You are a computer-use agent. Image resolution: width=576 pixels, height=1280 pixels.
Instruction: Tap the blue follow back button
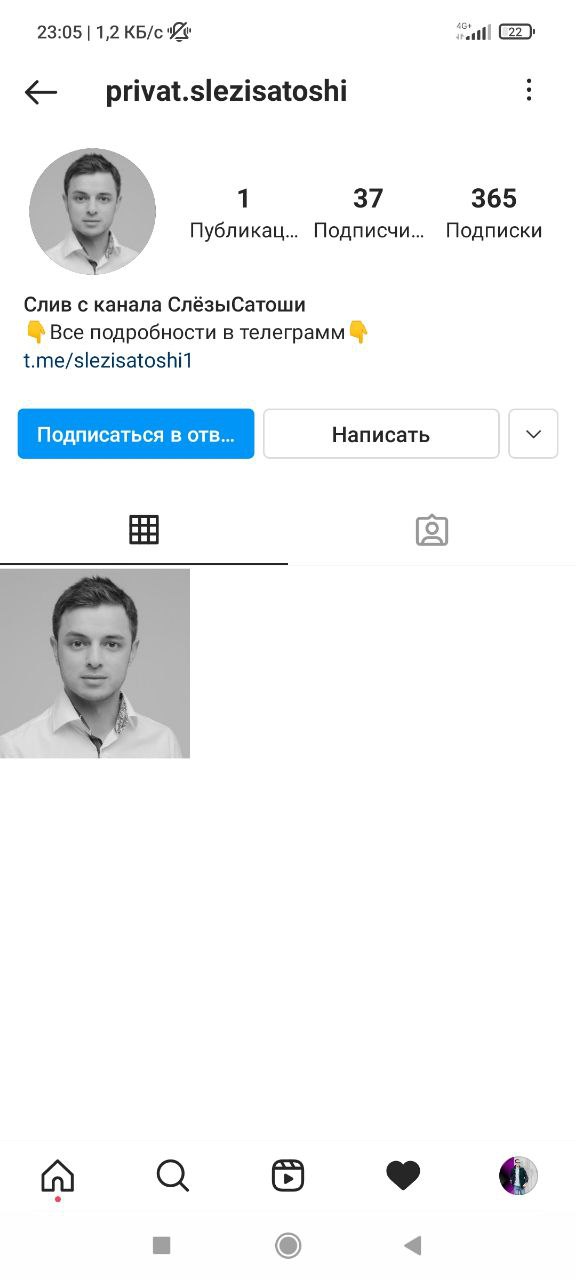tap(136, 434)
